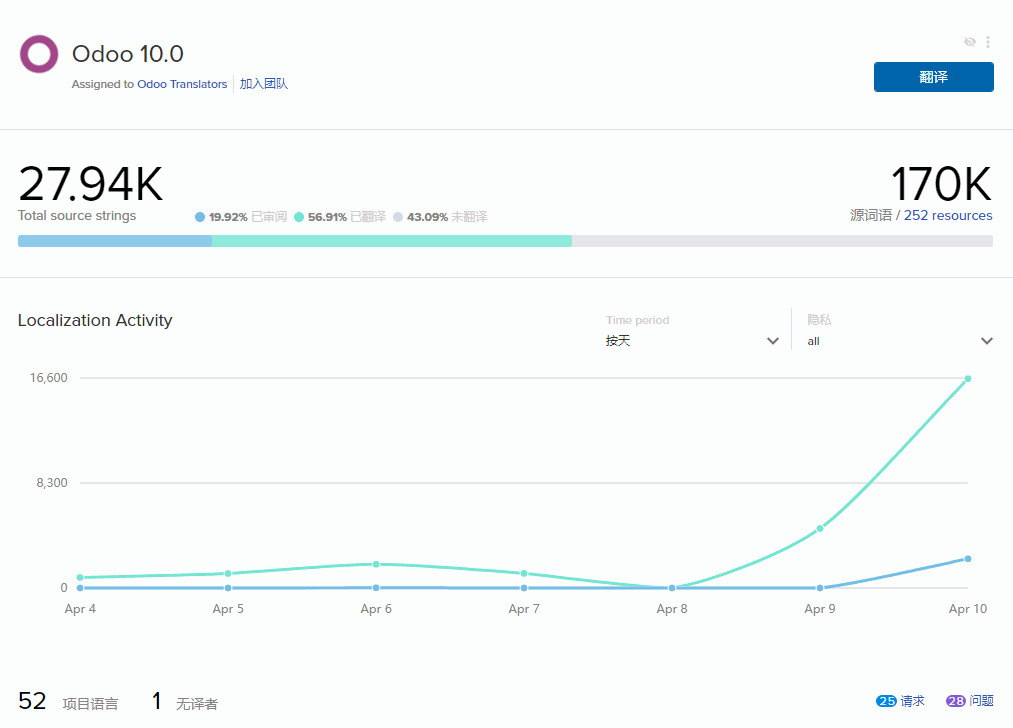The image size is (1013, 728).
Task: Click the Apr 9 teal data point
Action: [x=820, y=528]
